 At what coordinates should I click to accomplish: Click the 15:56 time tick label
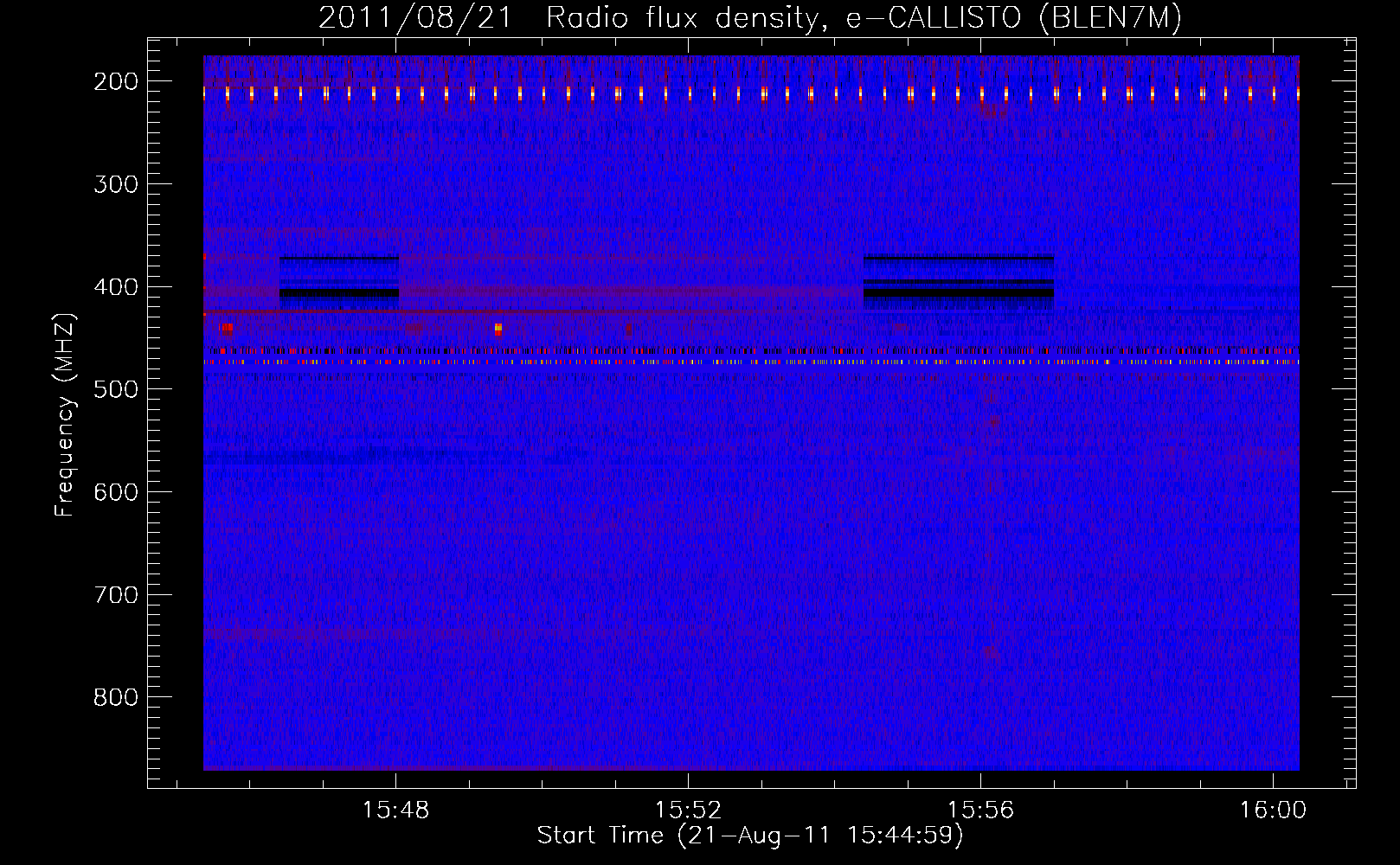tap(980, 811)
